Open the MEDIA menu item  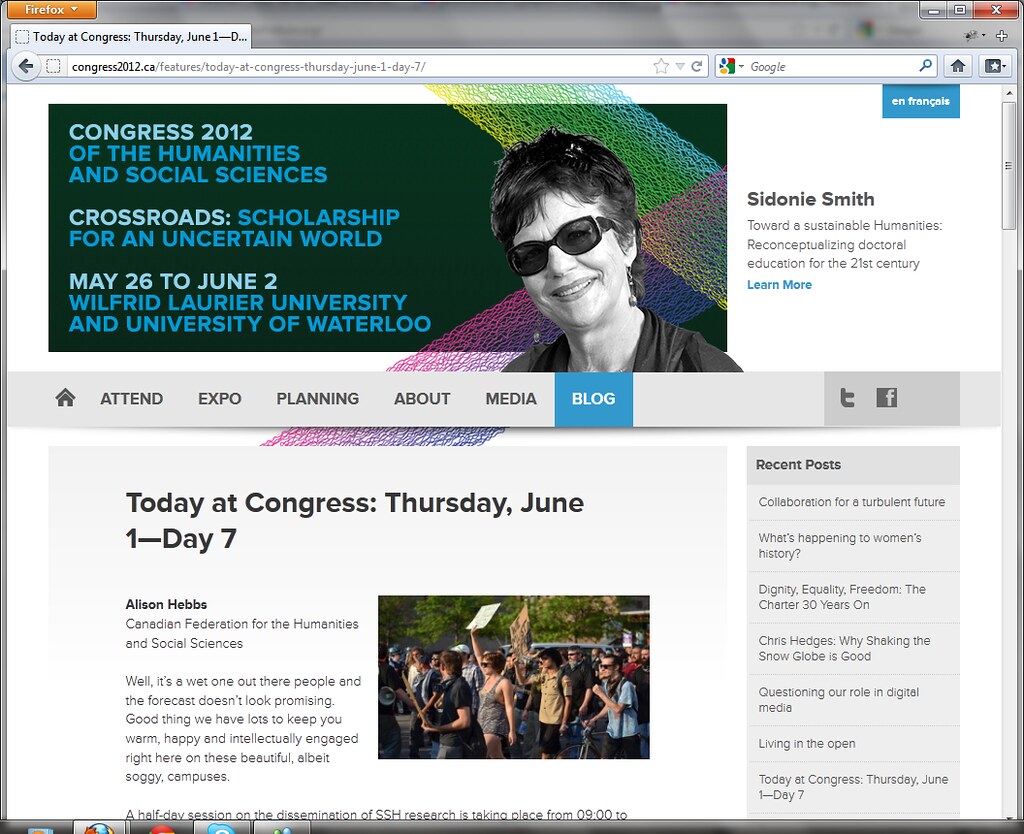(511, 399)
